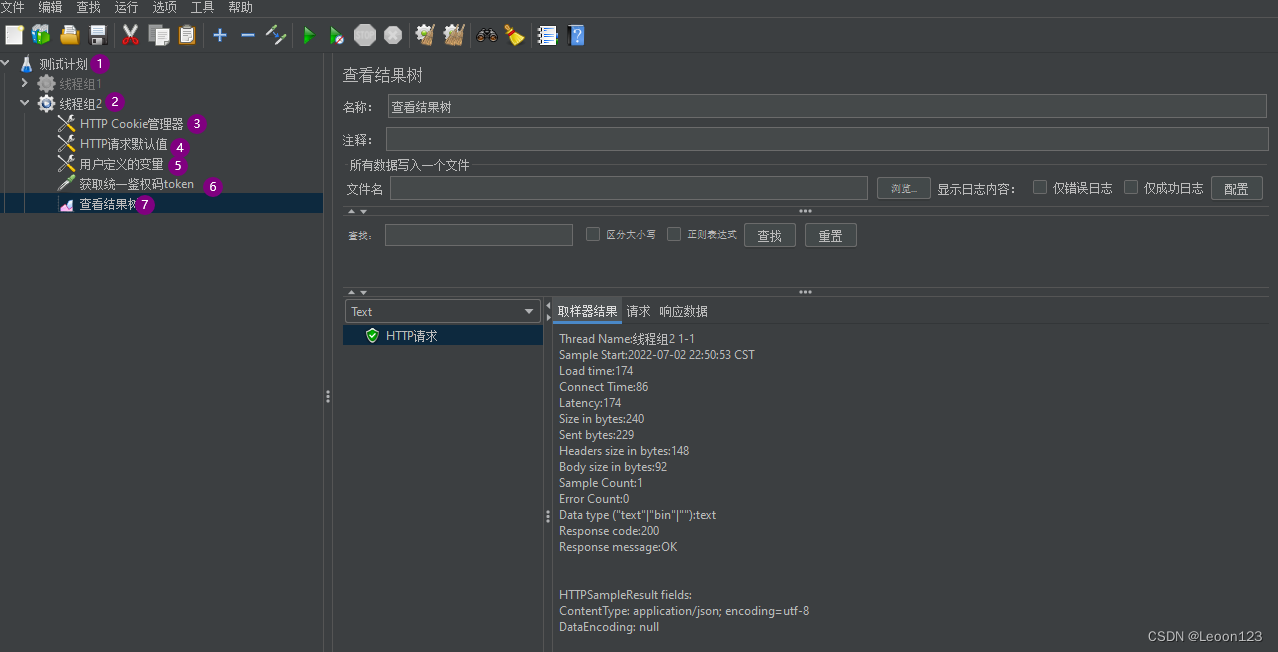The width and height of the screenshot is (1278, 652).
Task: Click the Start no pauses icon
Action: coord(337,35)
